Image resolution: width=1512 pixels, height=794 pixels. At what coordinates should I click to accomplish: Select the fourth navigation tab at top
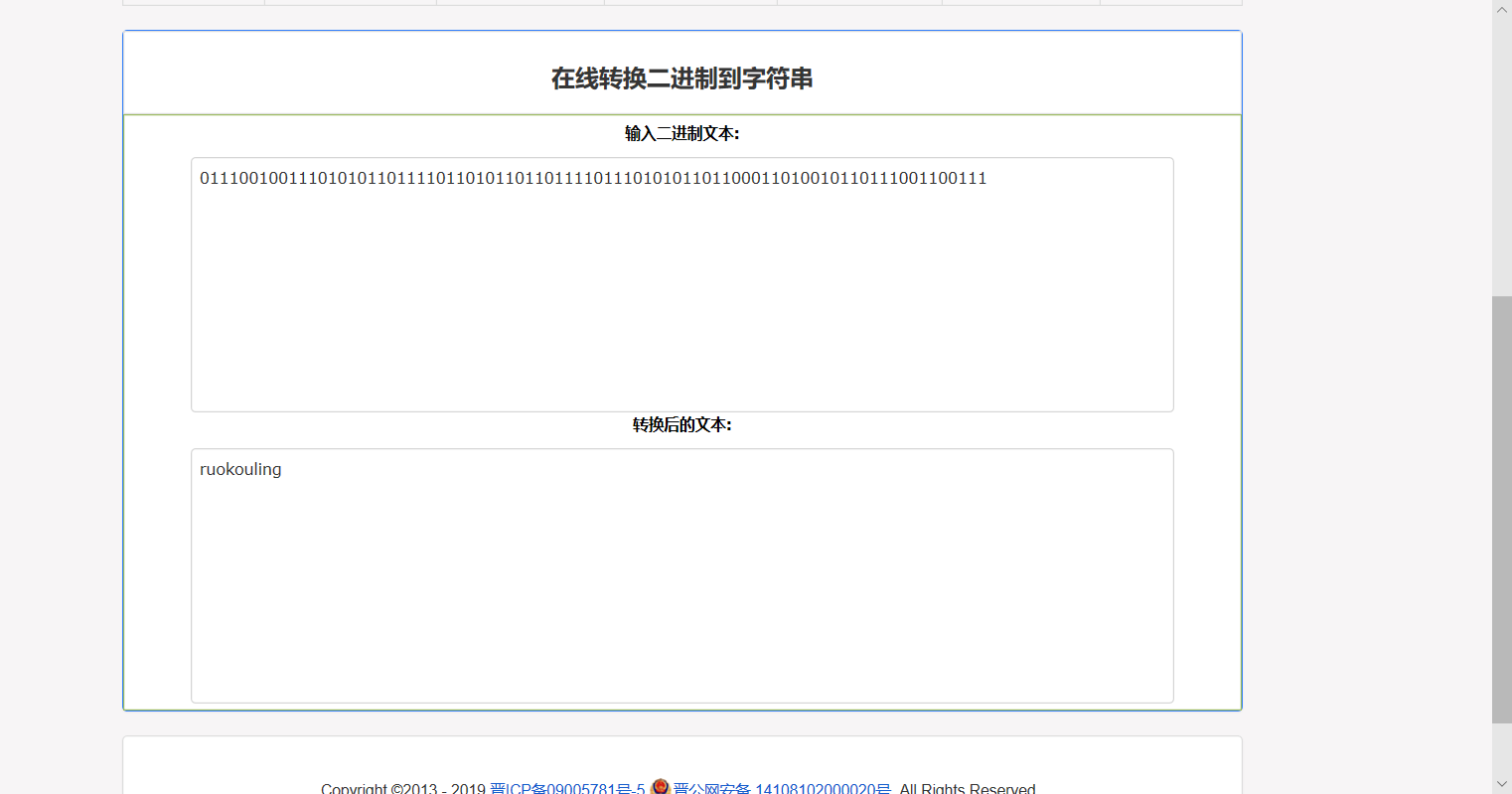[x=689, y=2]
